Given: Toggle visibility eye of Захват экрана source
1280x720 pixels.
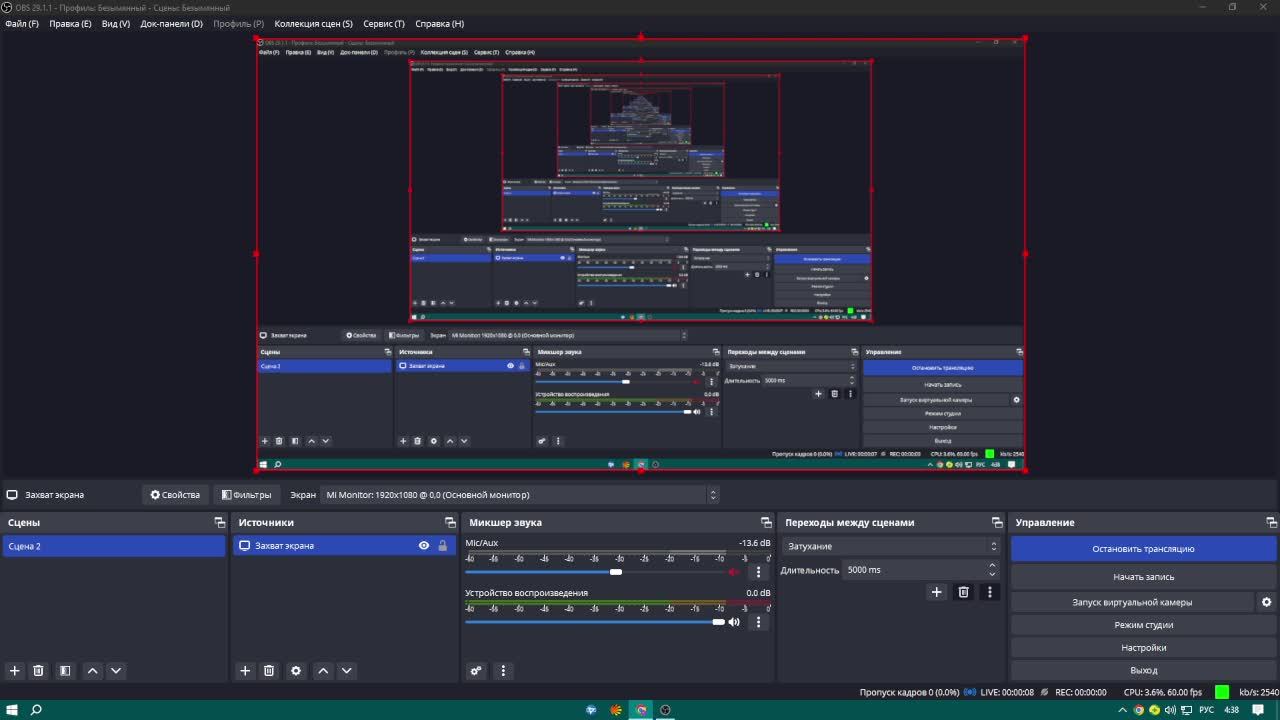Looking at the screenshot, I should coord(424,546).
